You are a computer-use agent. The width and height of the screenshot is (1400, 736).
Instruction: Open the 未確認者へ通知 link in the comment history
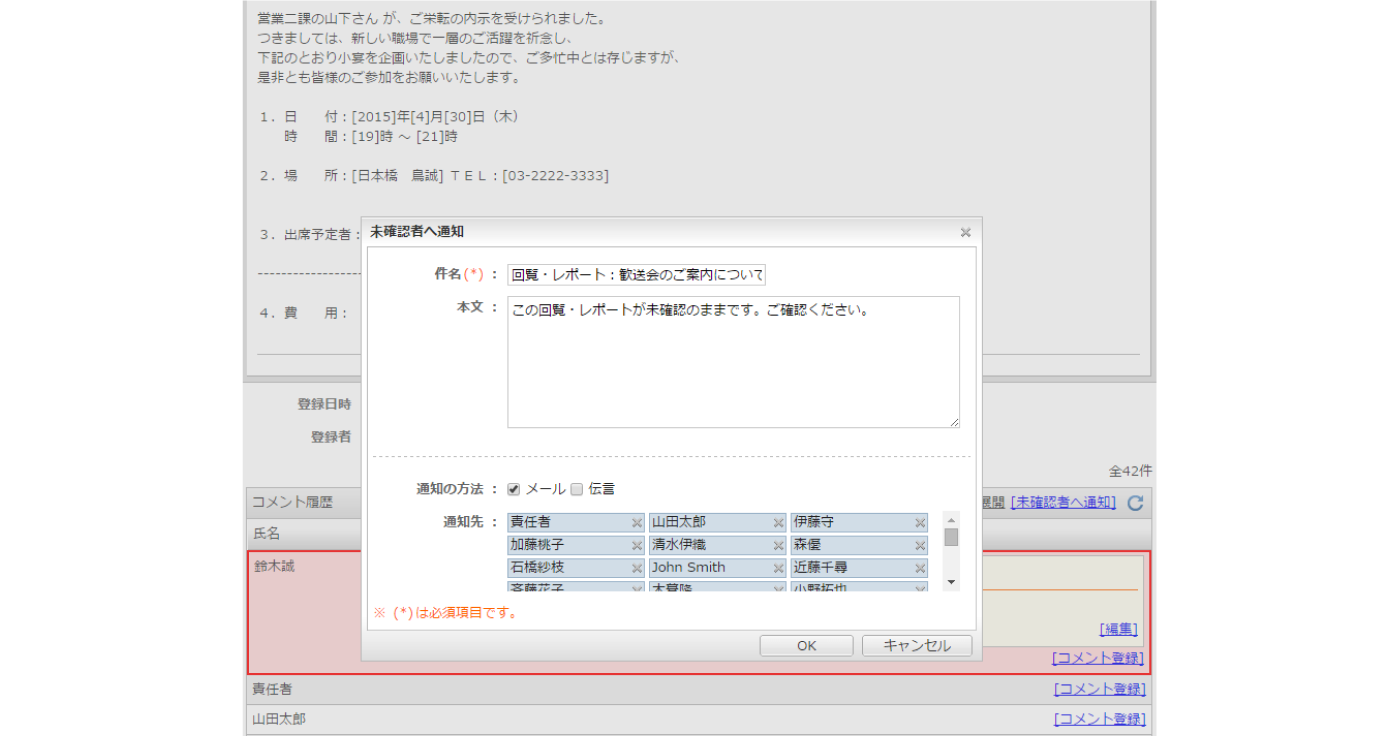tap(1063, 502)
